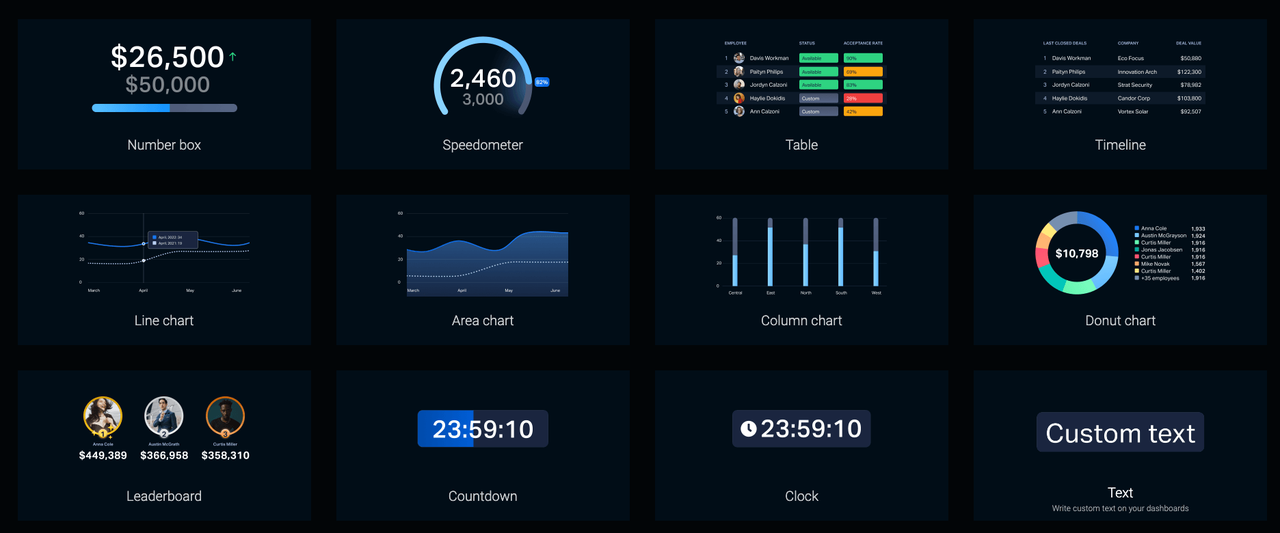
Task: Click Davis Workman's avatar in the Table widget
Action: (x=739, y=58)
